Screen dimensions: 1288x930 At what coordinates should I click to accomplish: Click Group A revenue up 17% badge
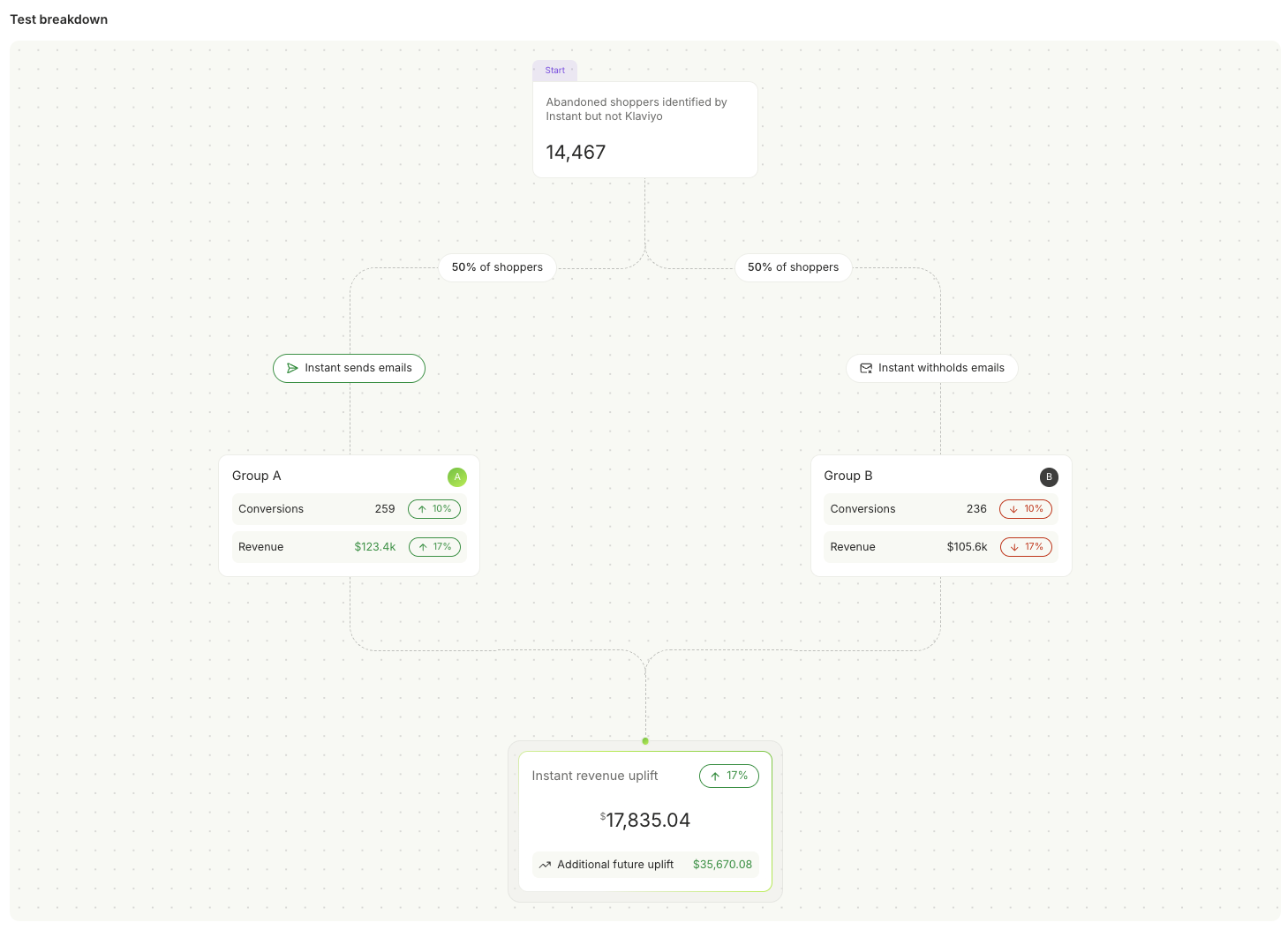click(434, 547)
